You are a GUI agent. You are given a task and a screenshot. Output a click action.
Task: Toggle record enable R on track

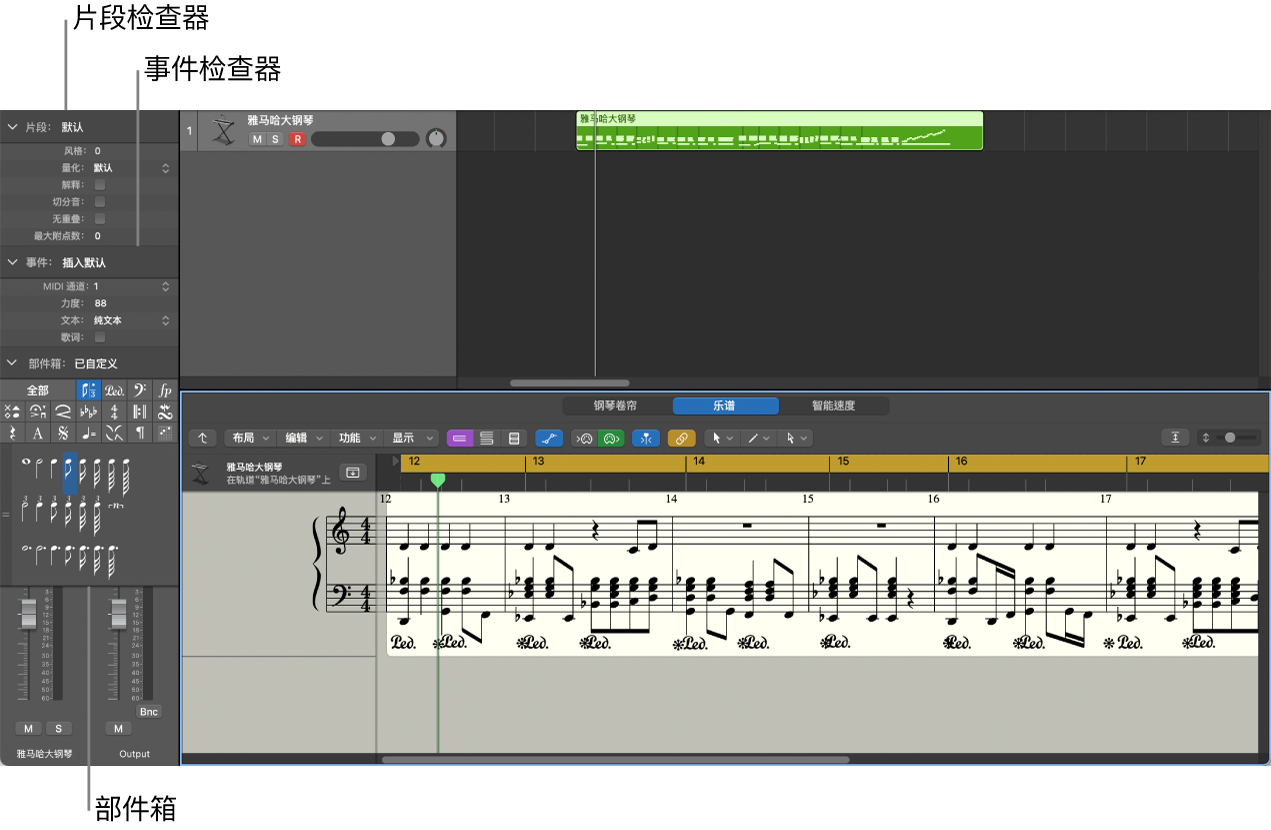tap(297, 139)
